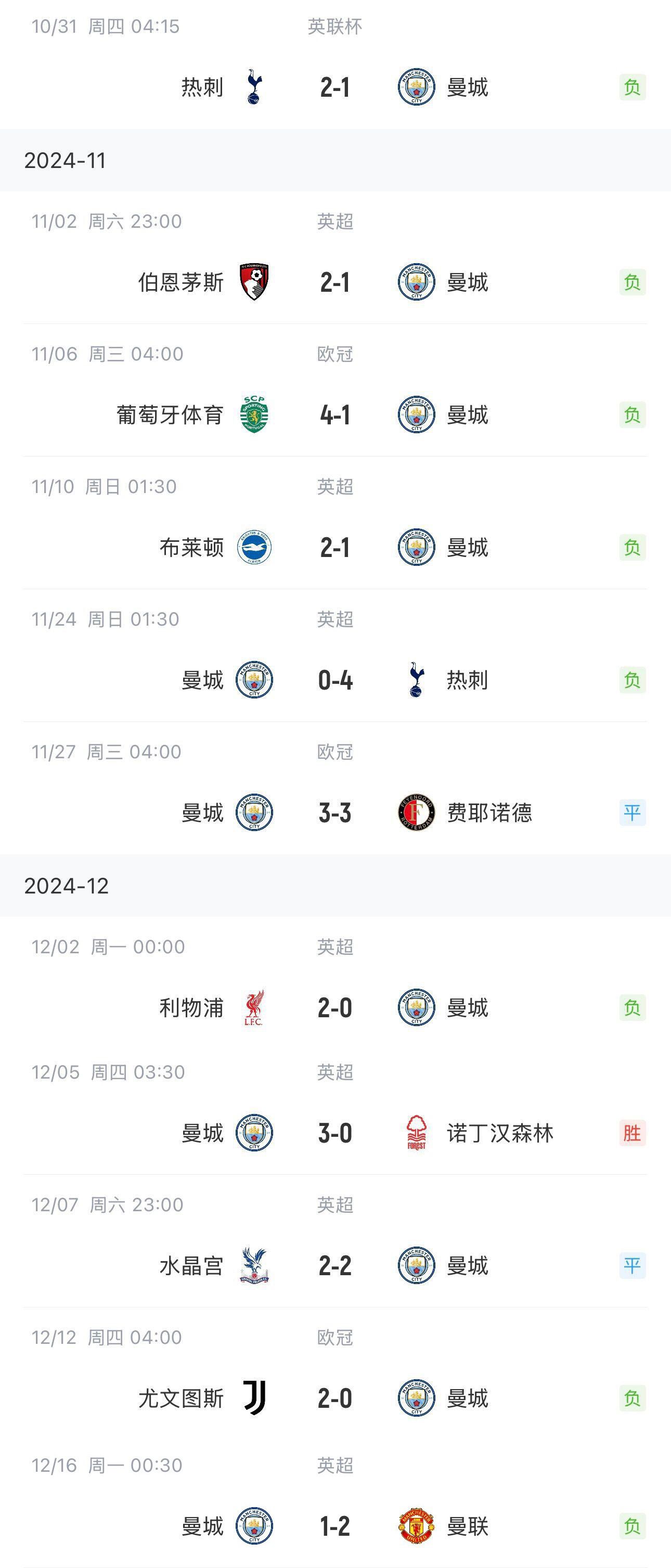This screenshot has width=671, height=1568.
Task: Click the Feyenoord club crest
Action: [417, 813]
